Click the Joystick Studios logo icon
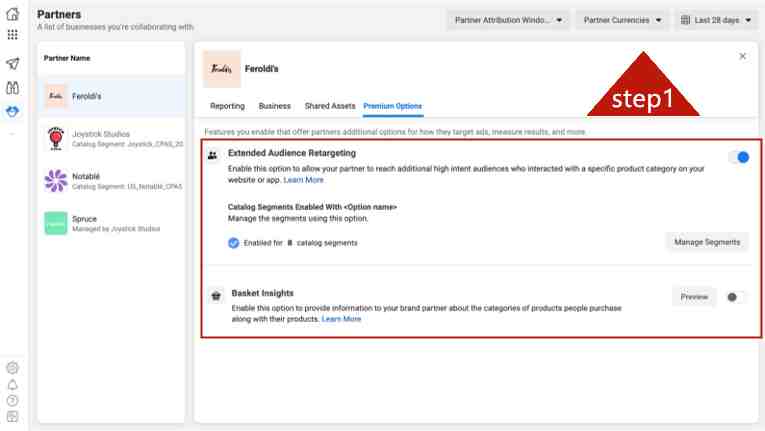Viewport: 765px width, 431px height. pyautogui.click(x=56, y=139)
